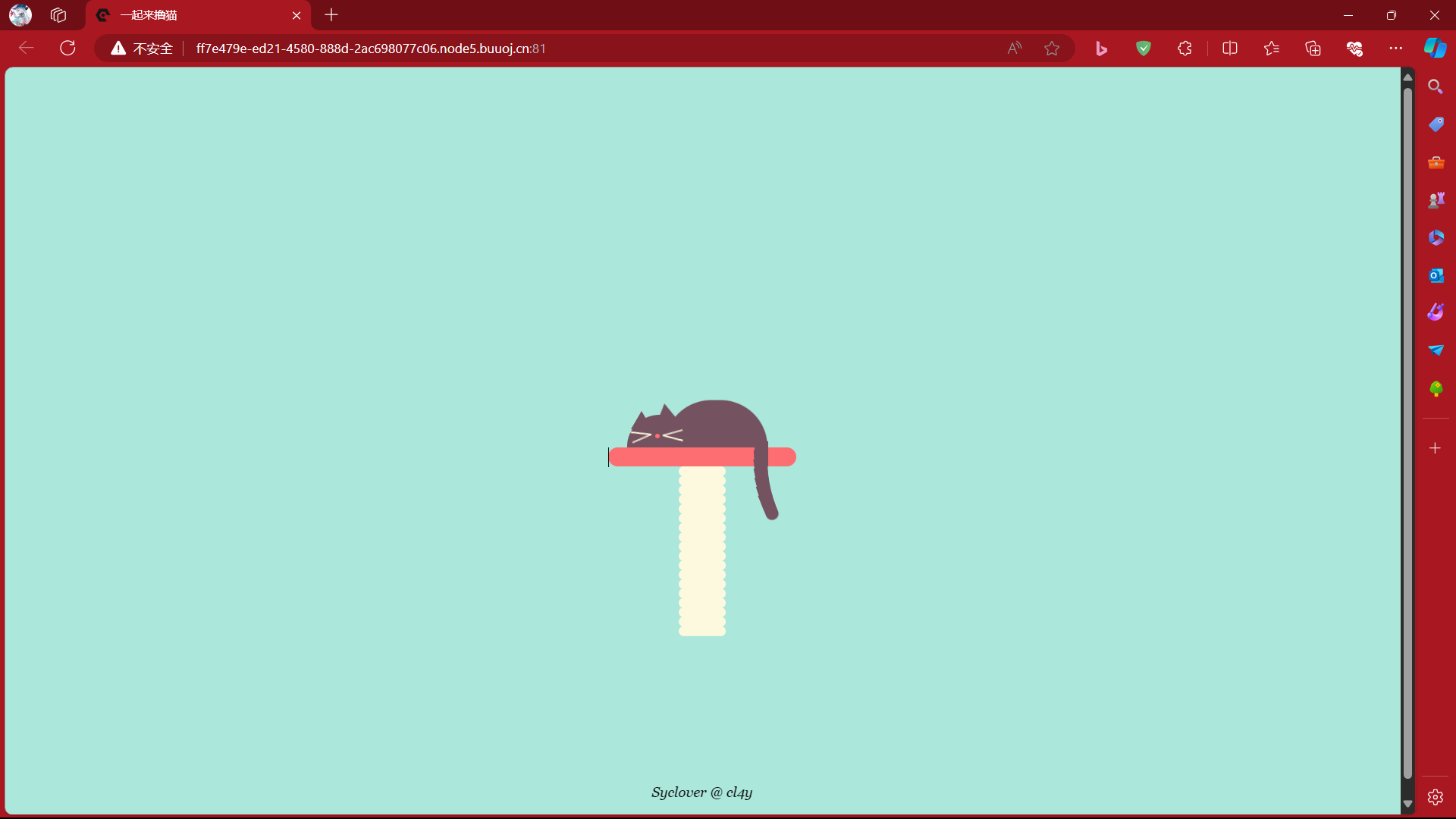Restore down the browser window

[1392, 15]
